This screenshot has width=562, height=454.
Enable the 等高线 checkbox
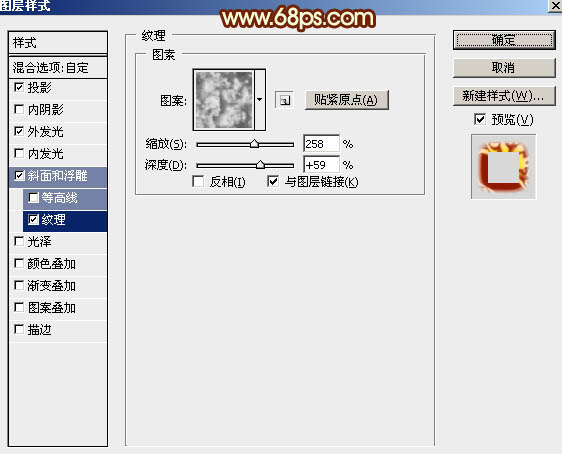33,197
